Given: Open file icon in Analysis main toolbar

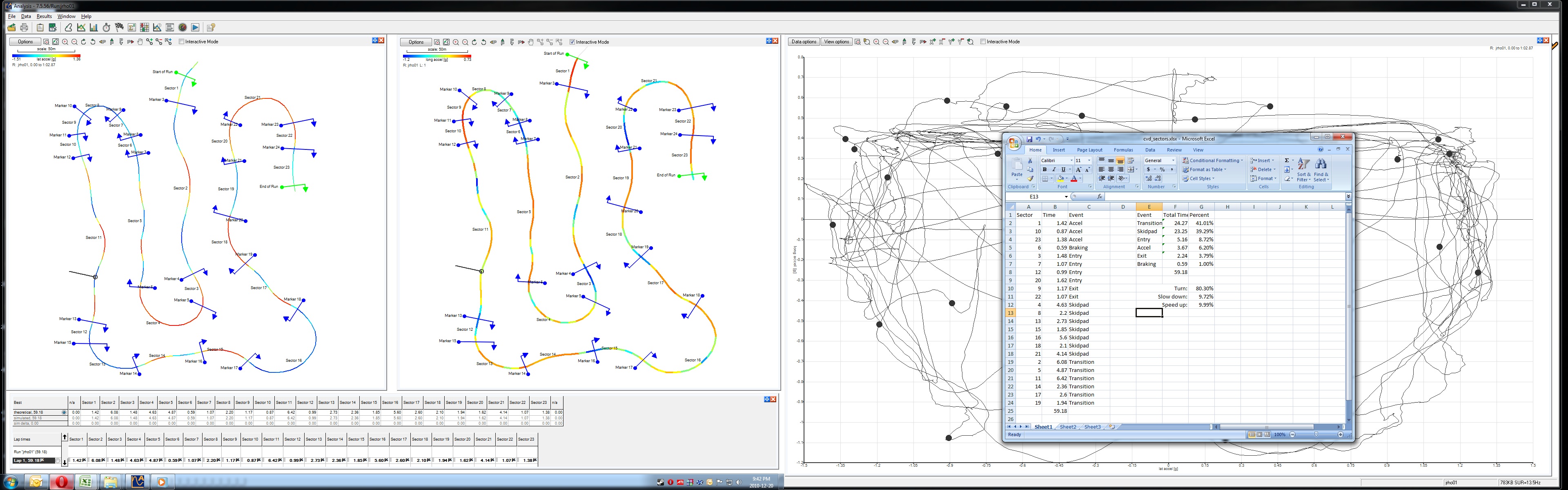Looking at the screenshot, I should [x=11, y=27].
